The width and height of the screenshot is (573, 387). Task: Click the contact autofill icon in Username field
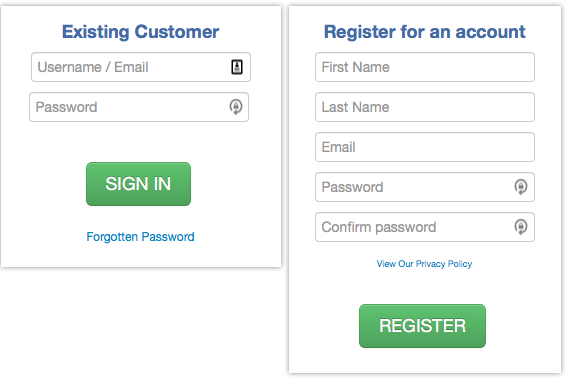tap(237, 67)
